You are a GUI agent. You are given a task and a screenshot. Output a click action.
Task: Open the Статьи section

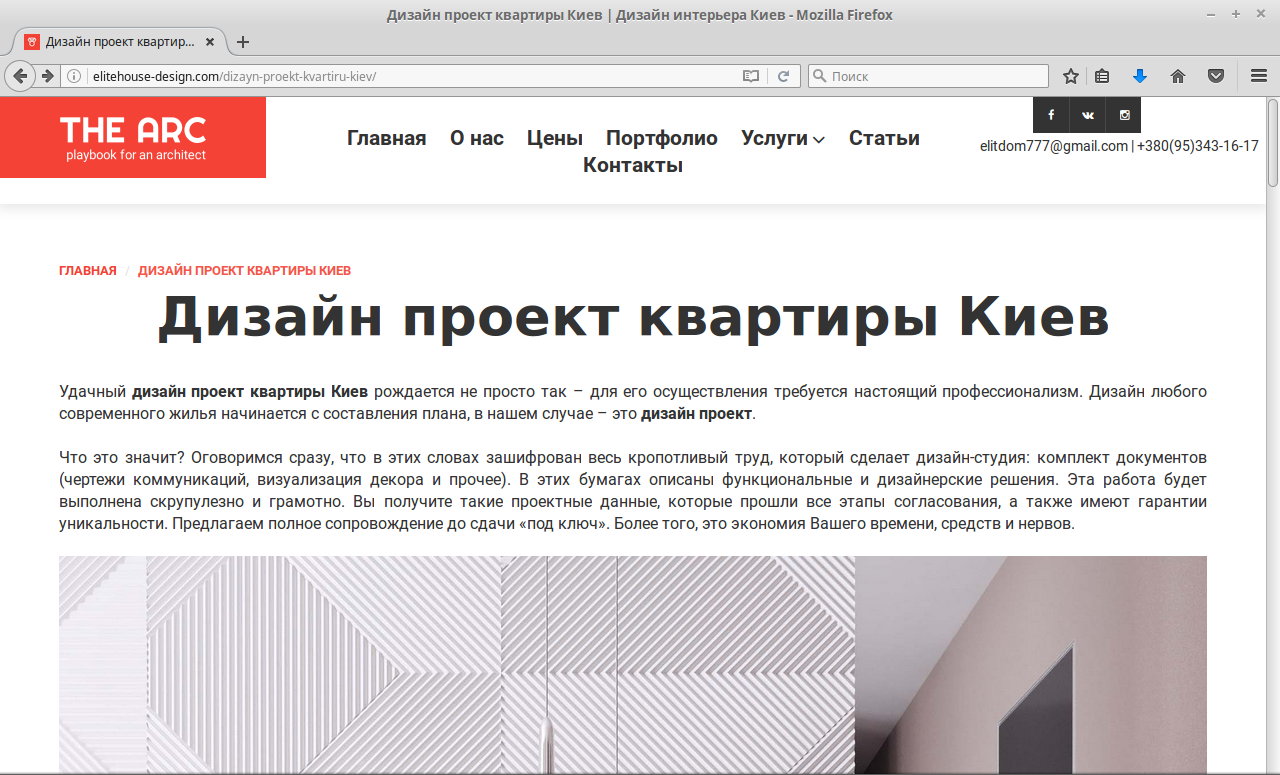pyautogui.click(x=884, y=138)
